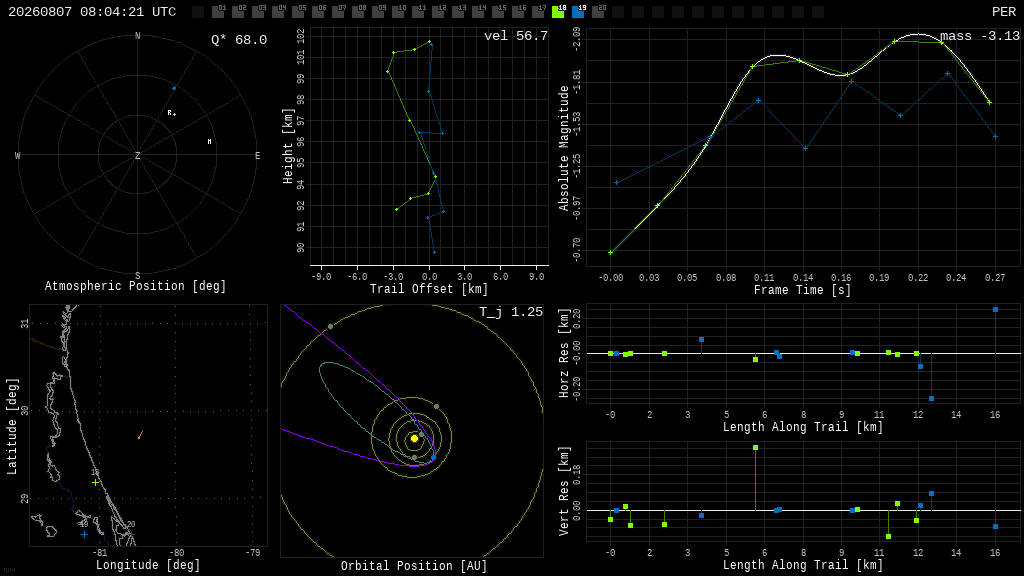This screenshot has width=1024, height=576.
Task: Click station box 01 in top bar
Action: (x=219, y=11)
